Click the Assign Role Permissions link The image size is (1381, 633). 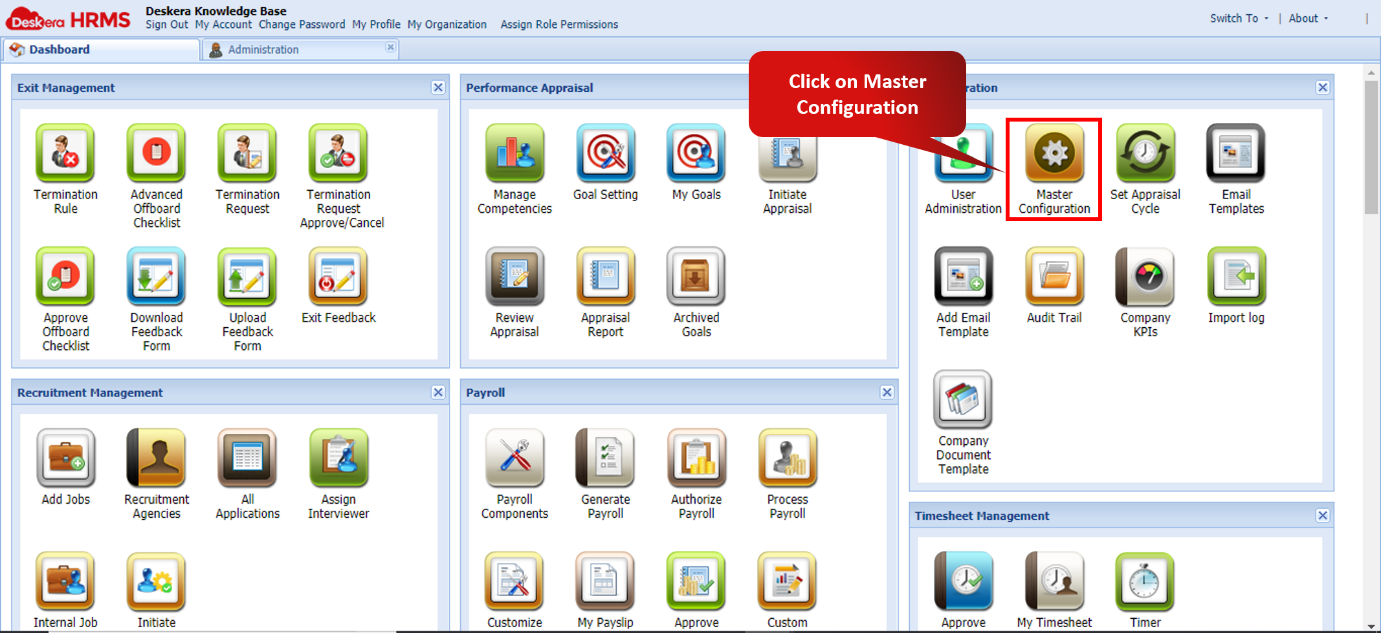coord(558,24)
